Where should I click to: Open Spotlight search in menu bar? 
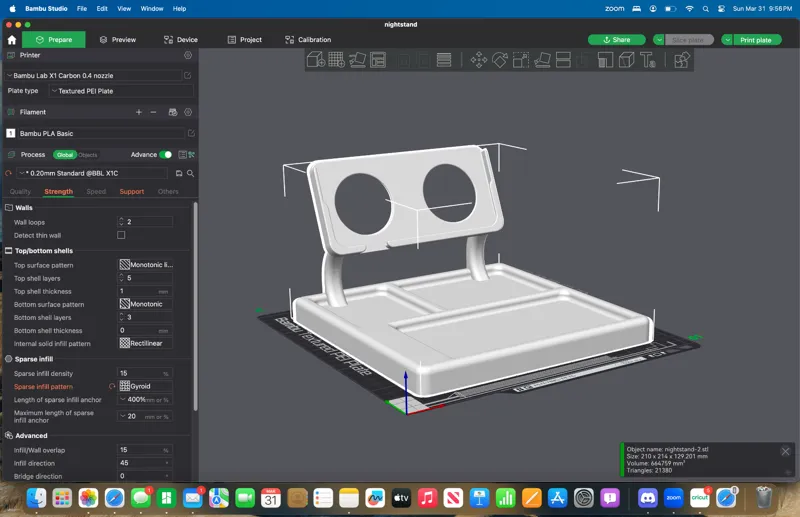[x=705, y=9]
